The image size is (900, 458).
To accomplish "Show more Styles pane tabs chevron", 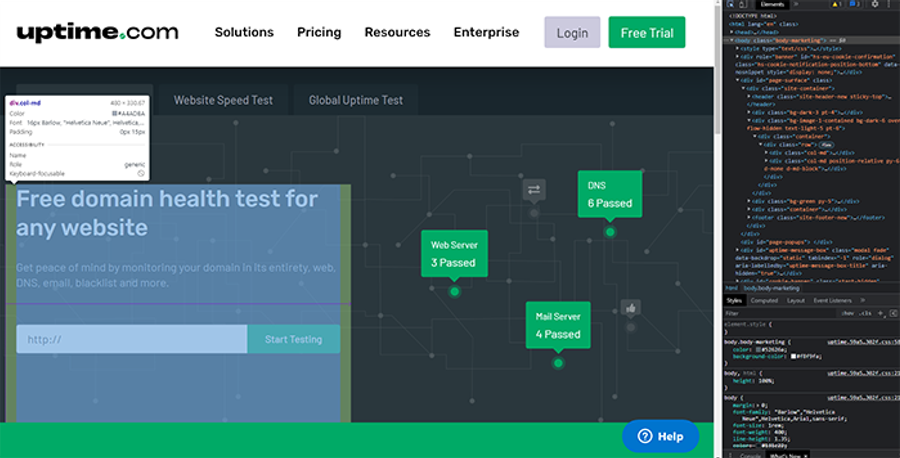I will point(862,300).
